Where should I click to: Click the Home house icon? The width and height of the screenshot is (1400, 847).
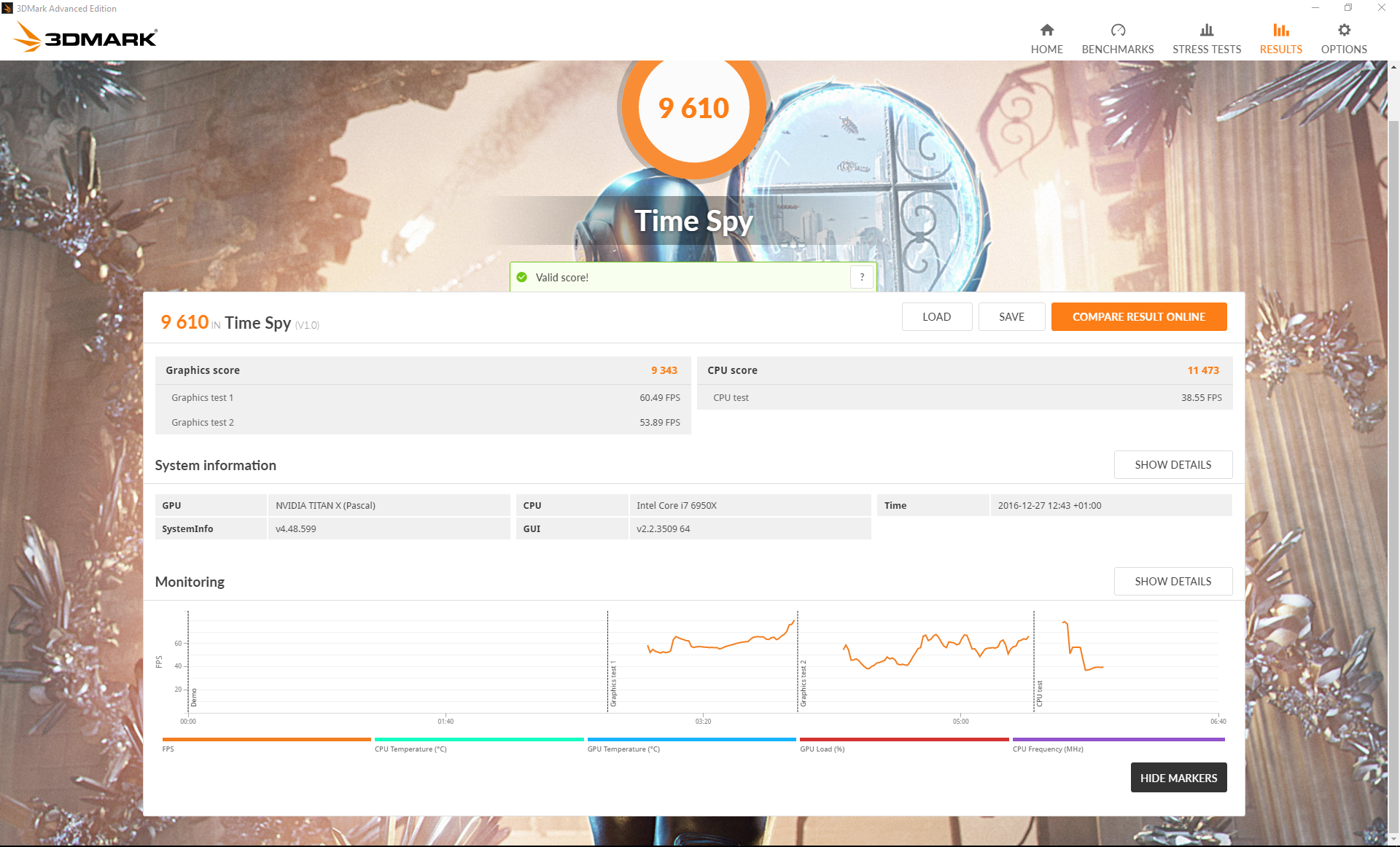(x=1046, y=30)
